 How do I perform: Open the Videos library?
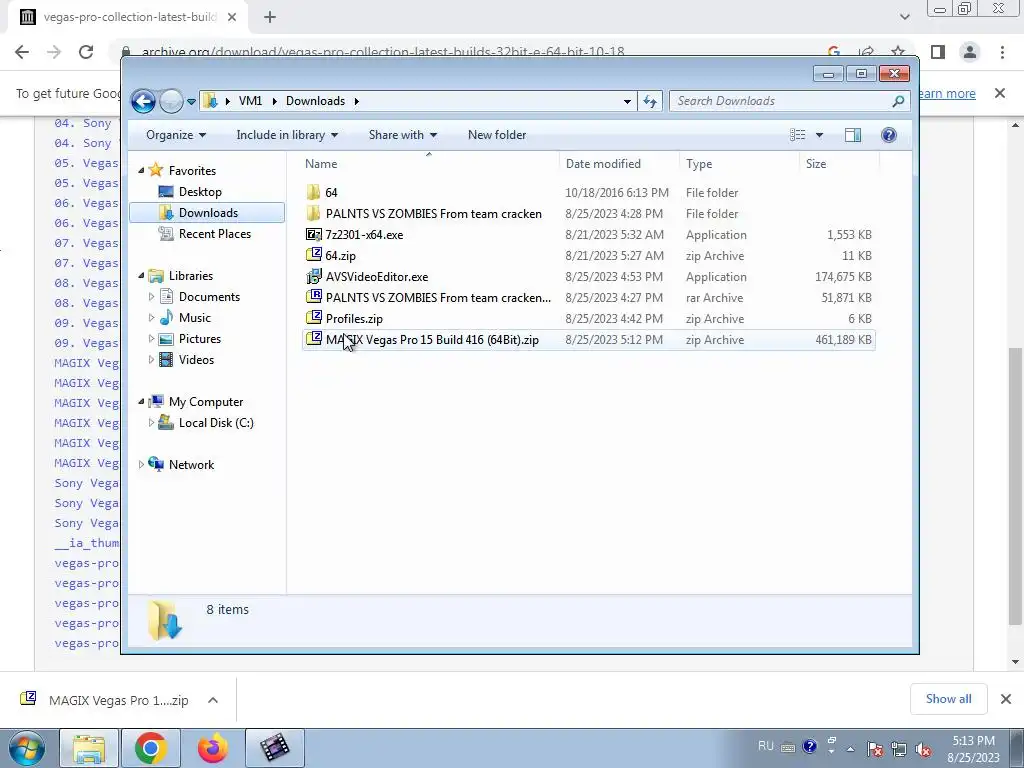(196, 360)
